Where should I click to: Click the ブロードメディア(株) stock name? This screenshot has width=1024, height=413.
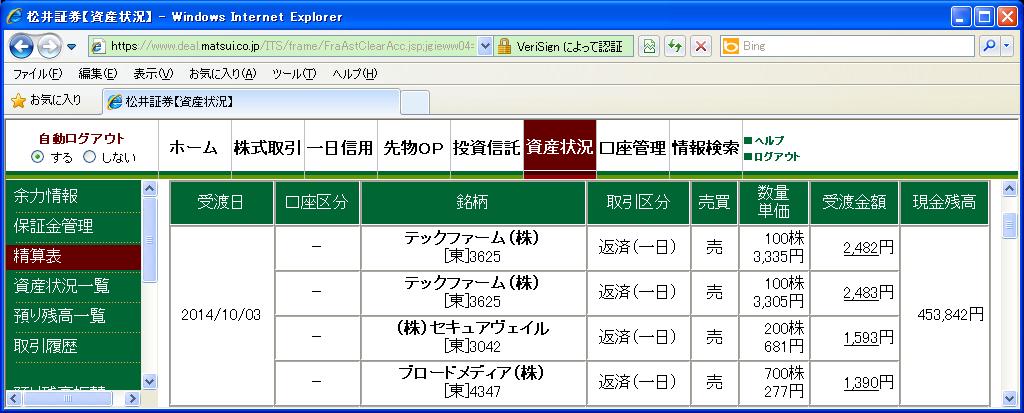[472, 374]
